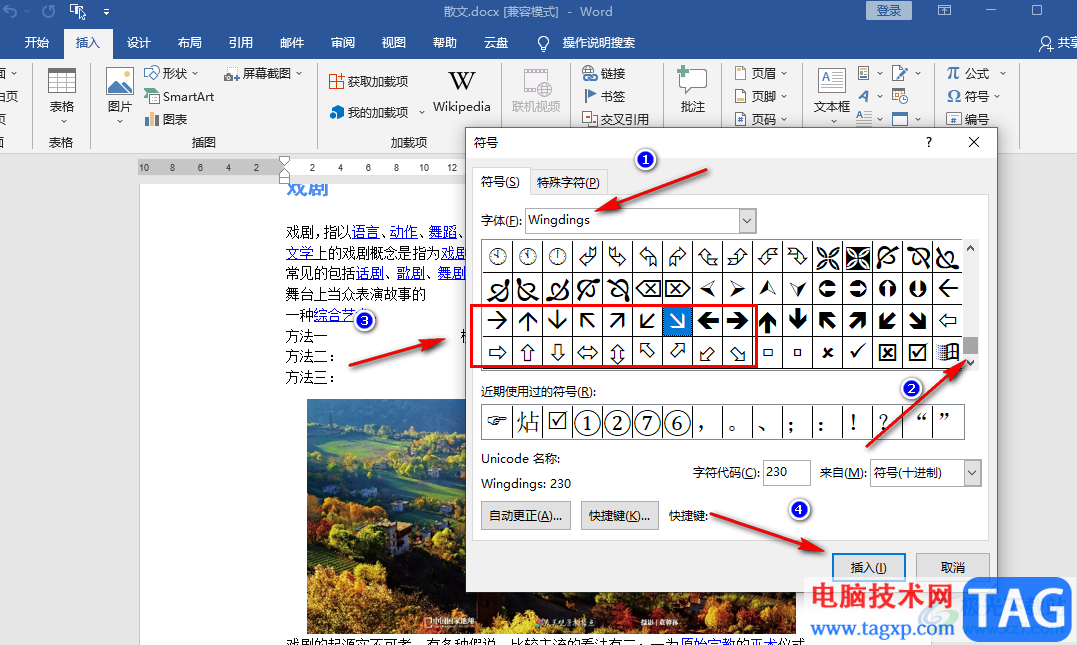Insert a picture with 图片 icon

pyautogui.click(x=120, y=96)
